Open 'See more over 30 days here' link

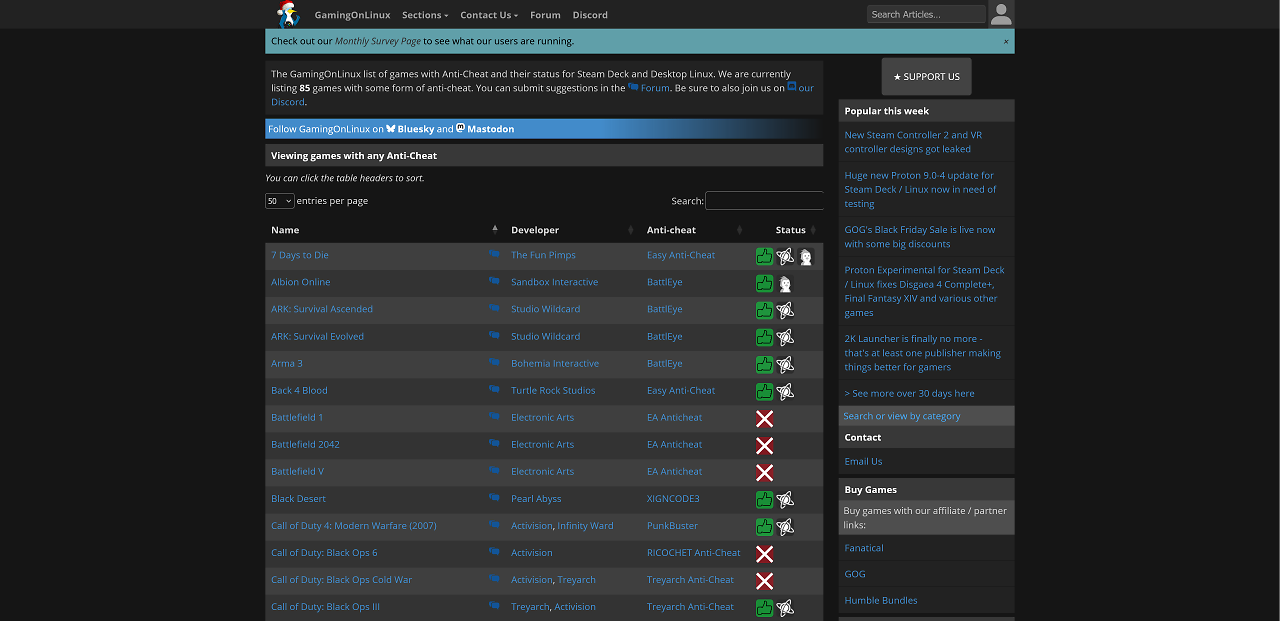pos(909,393)
